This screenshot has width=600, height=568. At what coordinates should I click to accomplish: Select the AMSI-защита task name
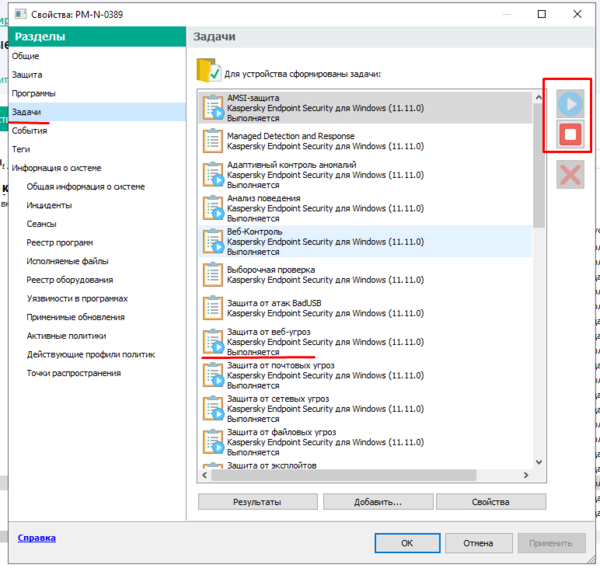(x=253, y=98)
